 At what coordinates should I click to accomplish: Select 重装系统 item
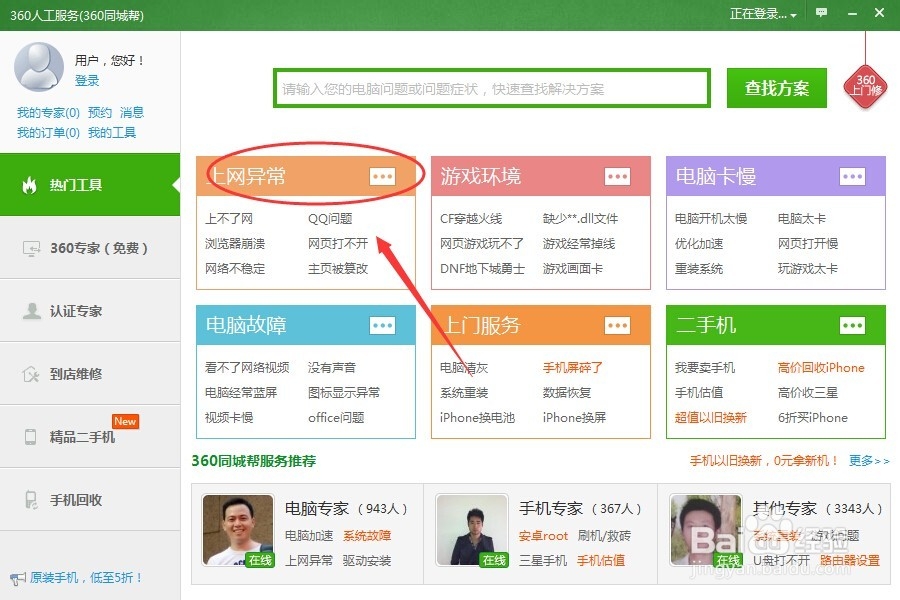699,269
